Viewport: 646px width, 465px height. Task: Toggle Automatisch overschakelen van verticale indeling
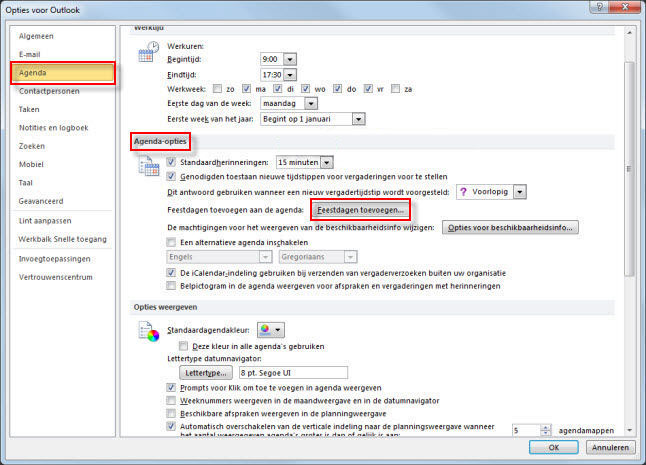pos(171,426)
